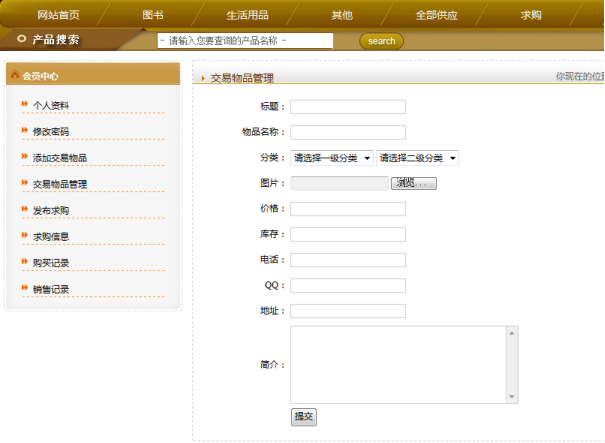
Task: View 购买记录 in the sidebar
Action: tap(51, 263)
